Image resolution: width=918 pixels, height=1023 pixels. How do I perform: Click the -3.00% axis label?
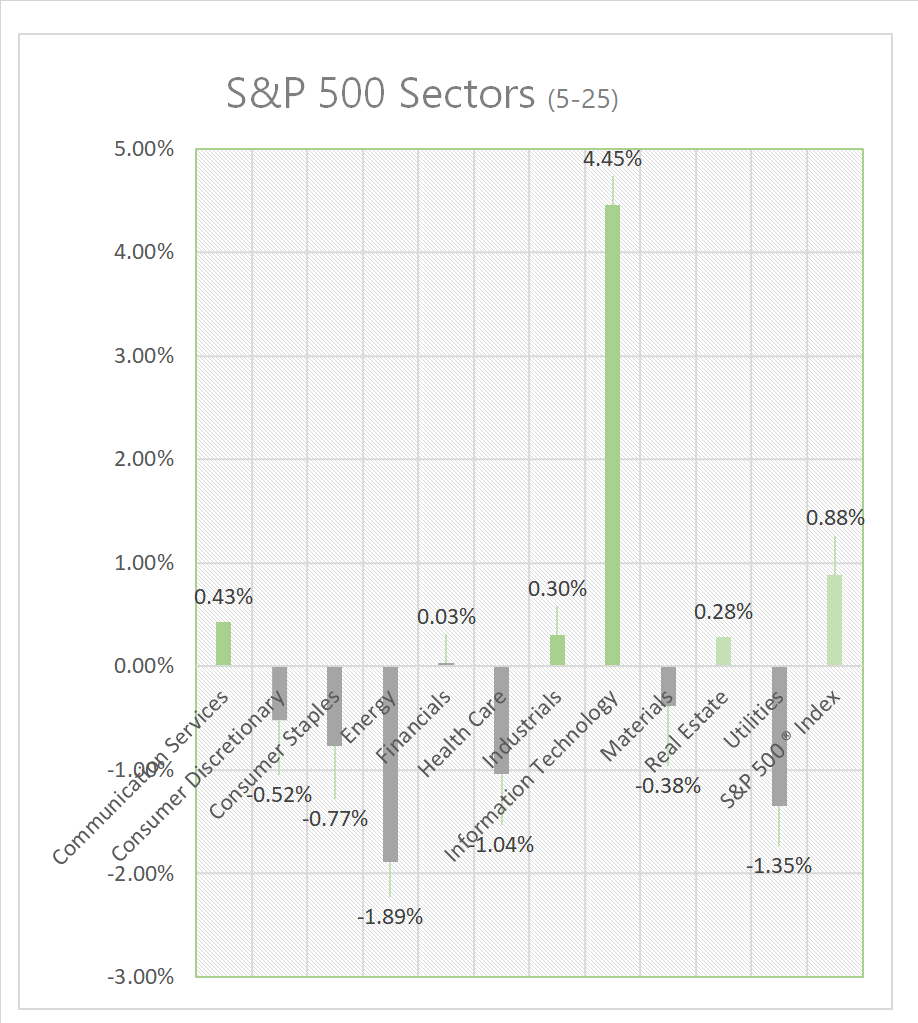[145, 977]
